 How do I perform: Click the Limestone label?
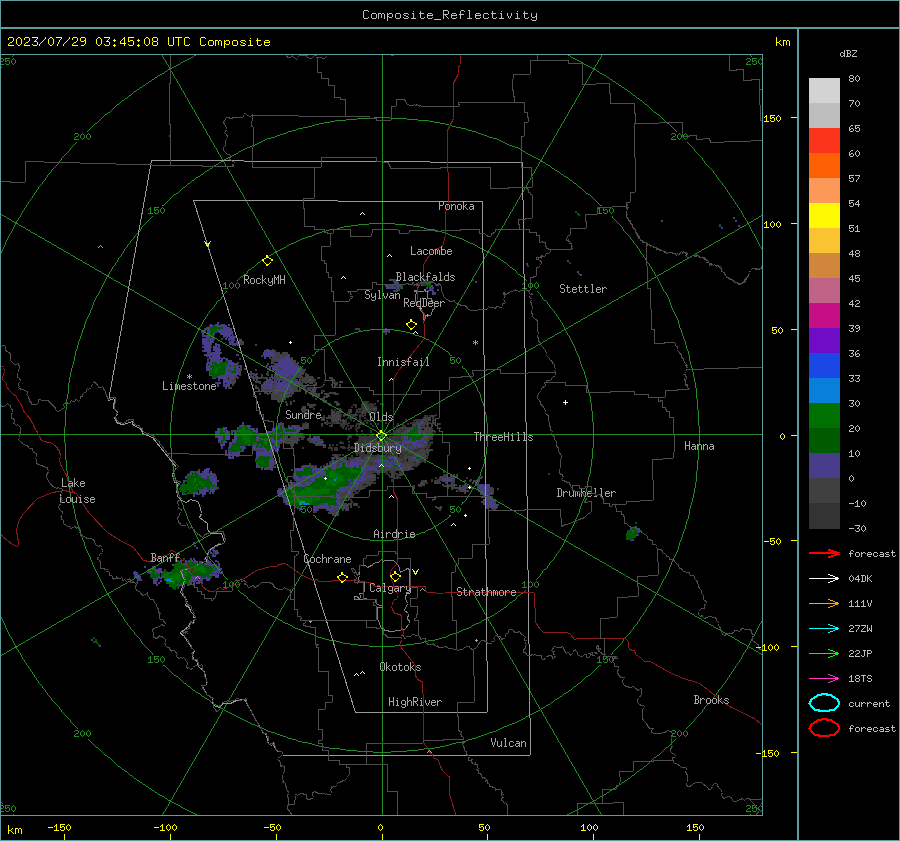(x=189, y=386)
